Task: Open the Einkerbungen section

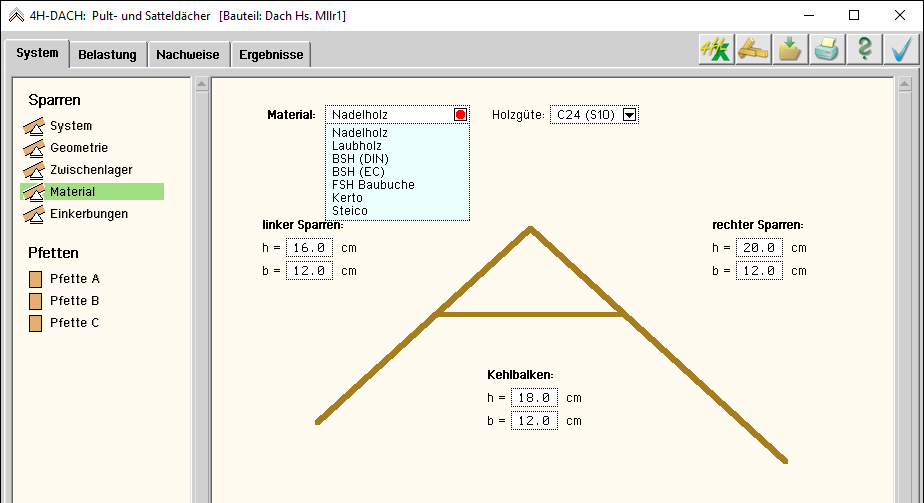Action: tap(88, 214)
